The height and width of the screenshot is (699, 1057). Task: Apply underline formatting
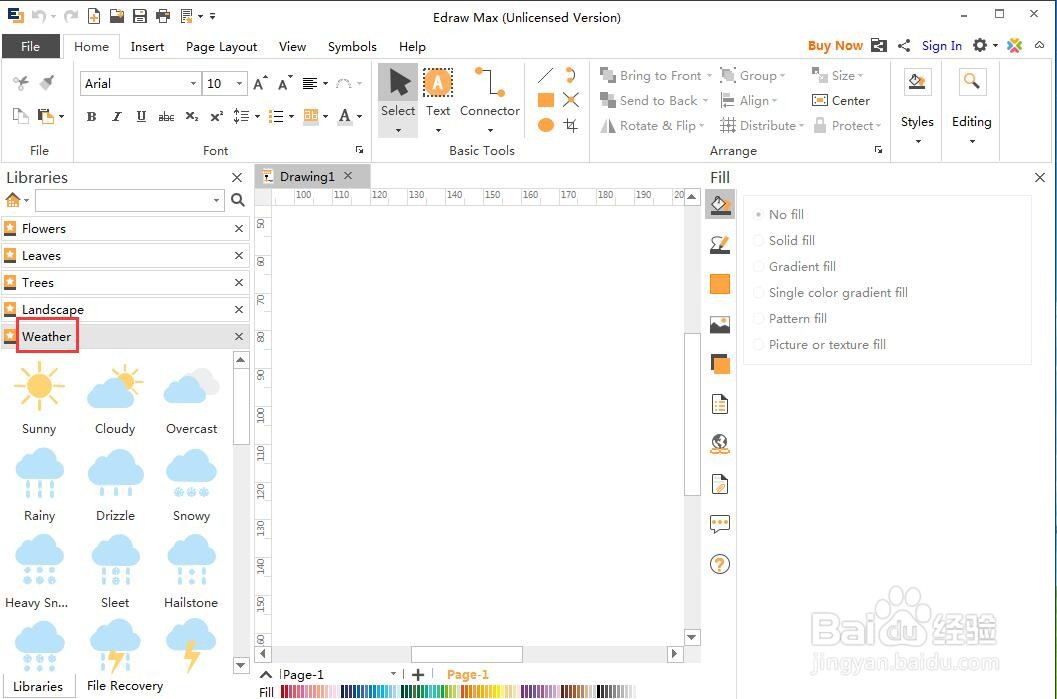[141, 117]
